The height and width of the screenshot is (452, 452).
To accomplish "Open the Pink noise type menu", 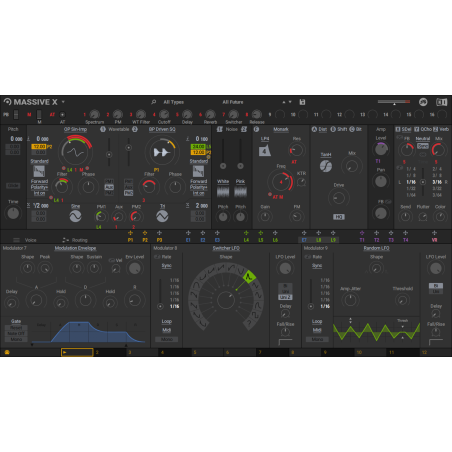I will coord(240,181).
